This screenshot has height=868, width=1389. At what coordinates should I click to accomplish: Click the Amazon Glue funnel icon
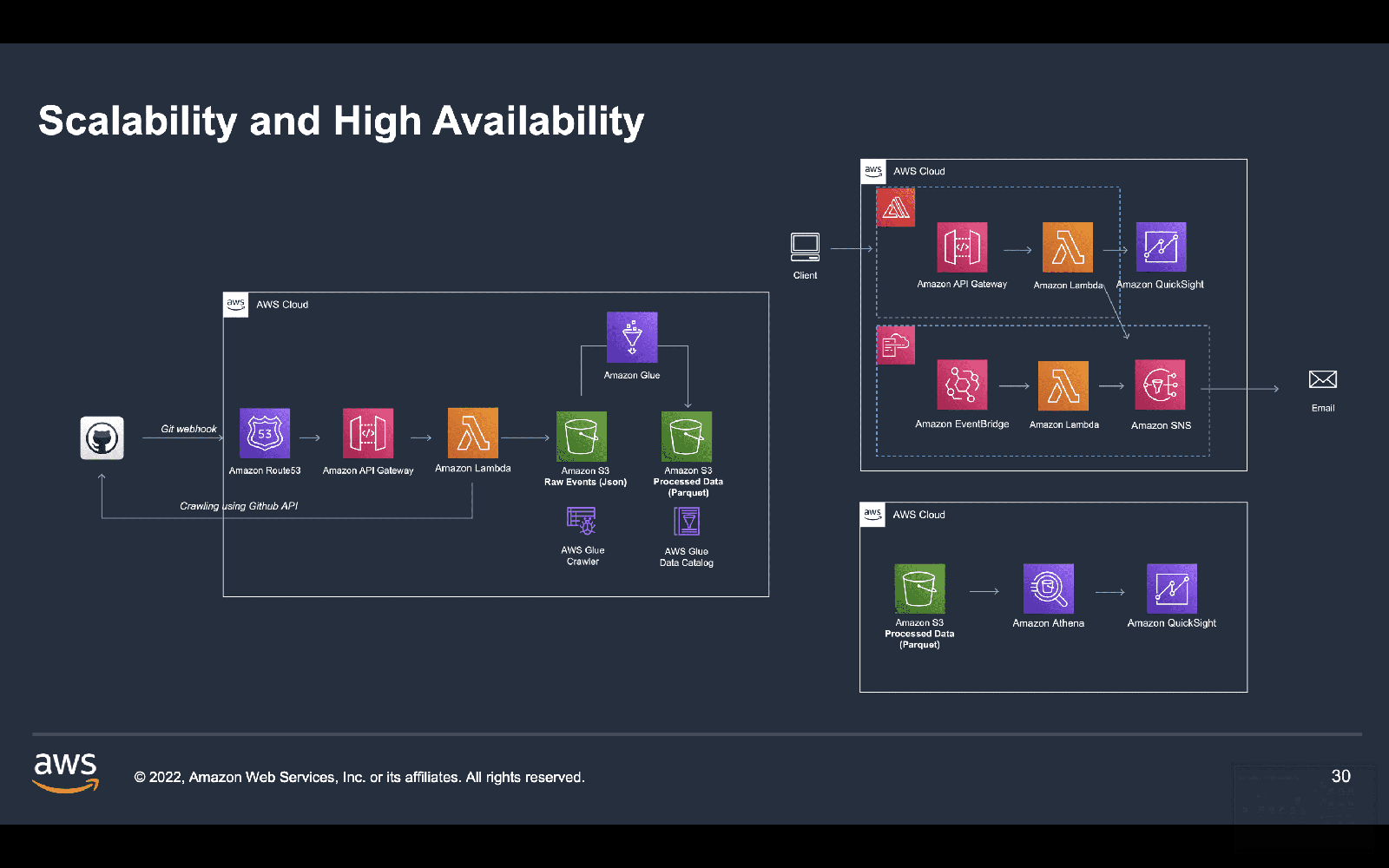[x=632, y=337]
